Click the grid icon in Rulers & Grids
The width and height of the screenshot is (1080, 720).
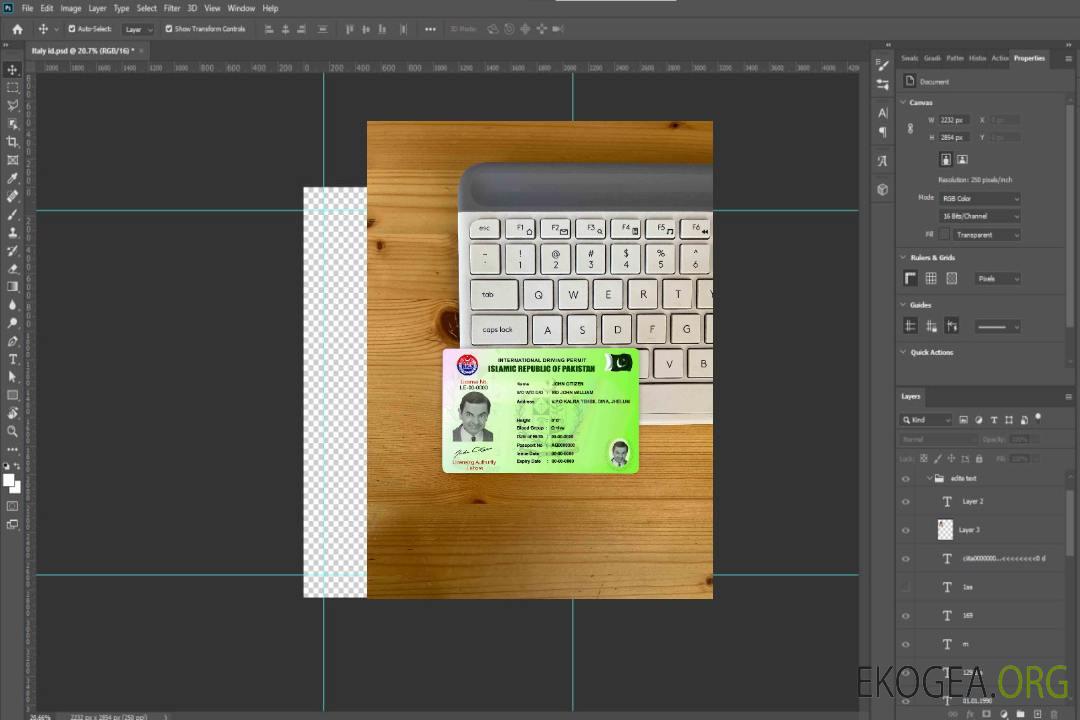pyautogui.click(x=931, y=278)
